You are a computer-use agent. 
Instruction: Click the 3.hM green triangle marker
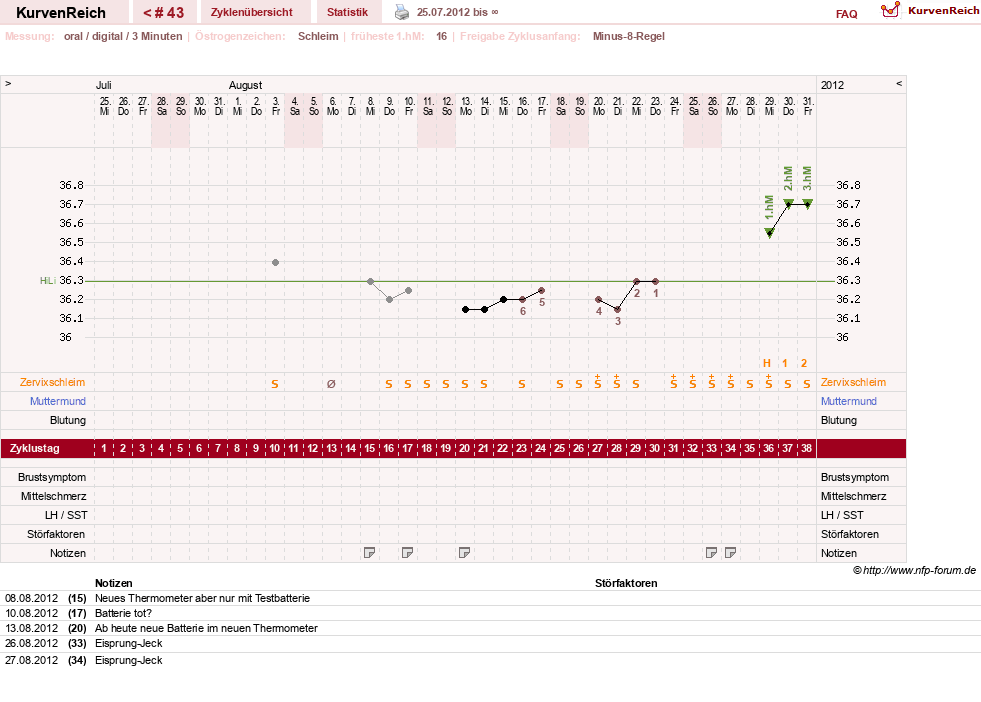pyautogui.click(x=808, y=203)
